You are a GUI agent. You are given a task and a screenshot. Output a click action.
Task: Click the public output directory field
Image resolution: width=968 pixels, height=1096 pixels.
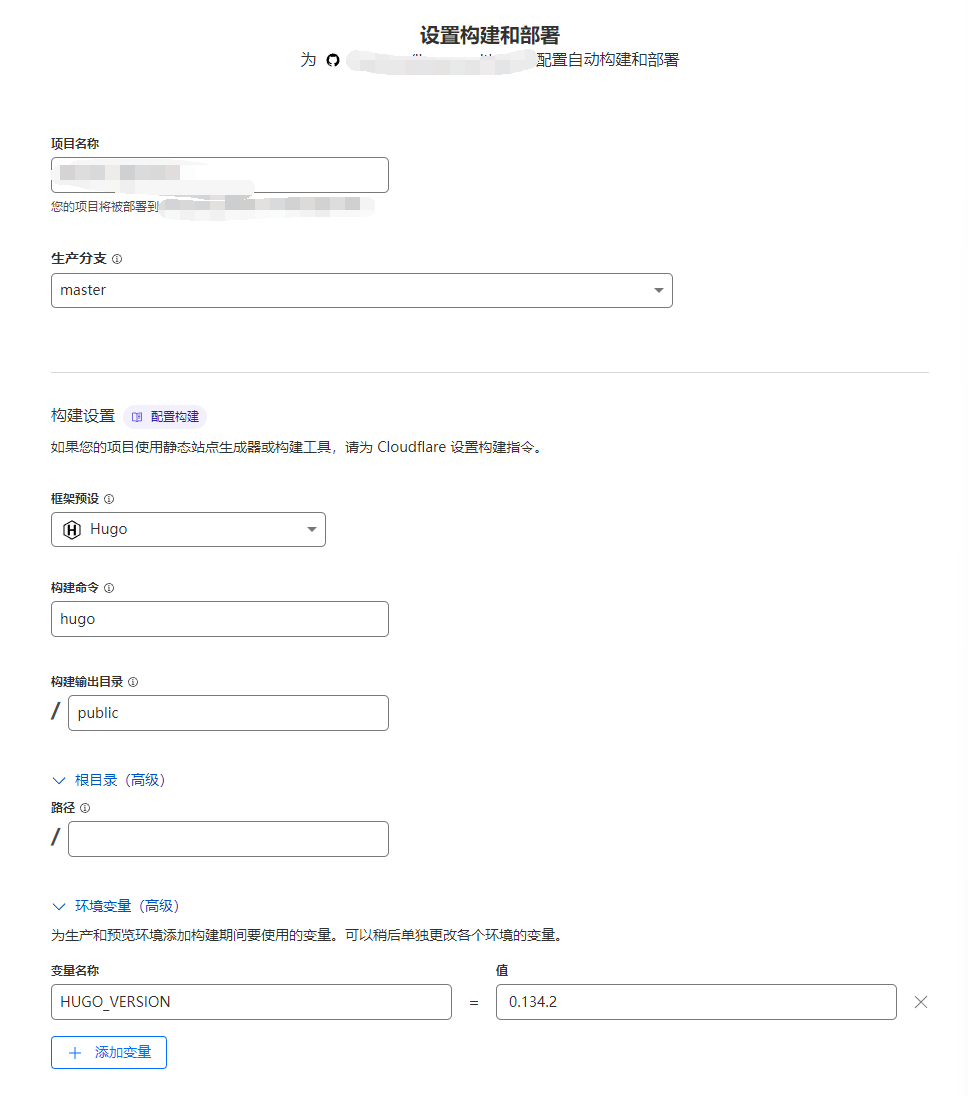228,712
